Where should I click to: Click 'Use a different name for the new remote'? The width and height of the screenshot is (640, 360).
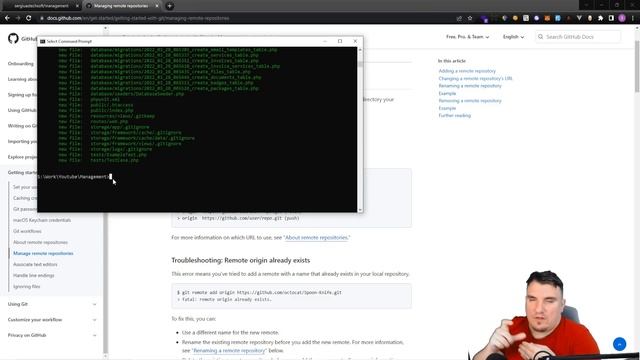pyautogui.click(x=231, y=333)
